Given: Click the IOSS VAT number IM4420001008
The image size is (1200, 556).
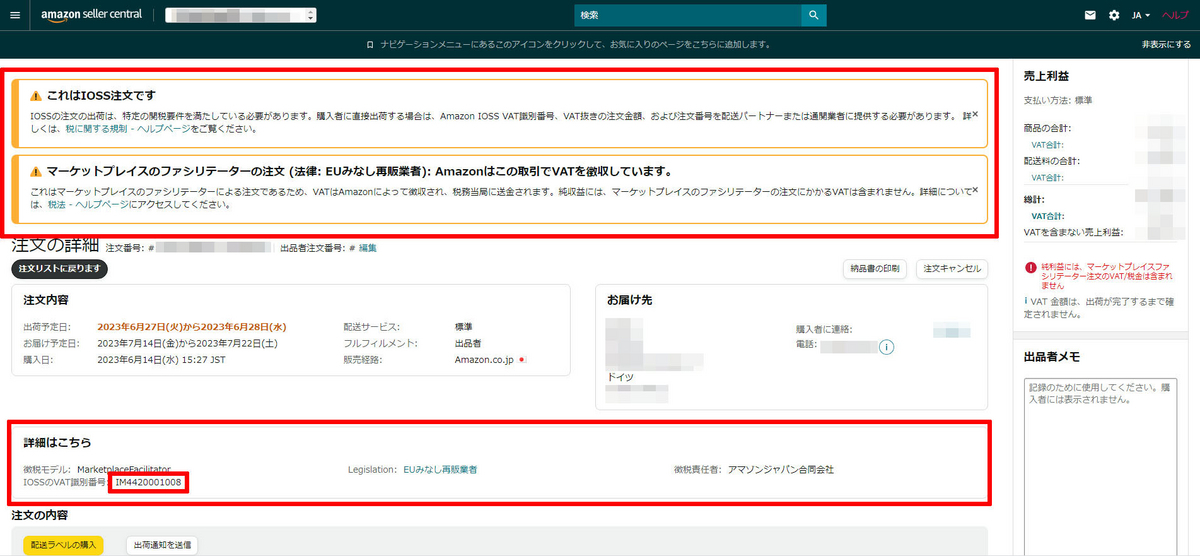Looking at the screenshot, I should tap(149, 483).
